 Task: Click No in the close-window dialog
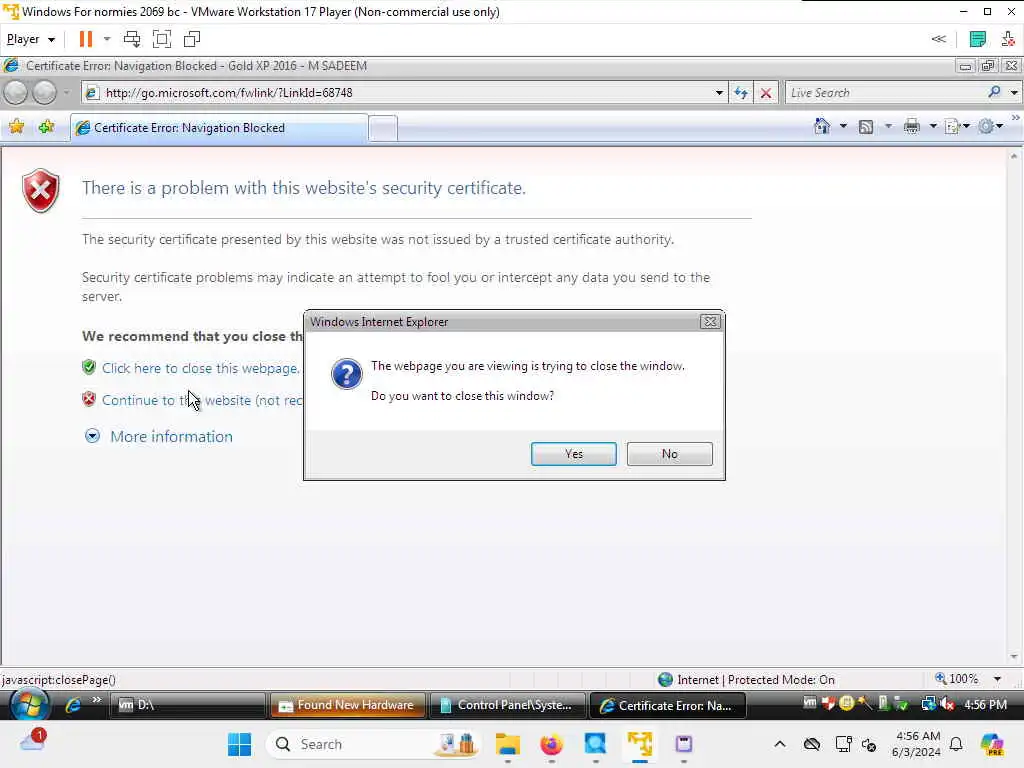click(669, 454)
